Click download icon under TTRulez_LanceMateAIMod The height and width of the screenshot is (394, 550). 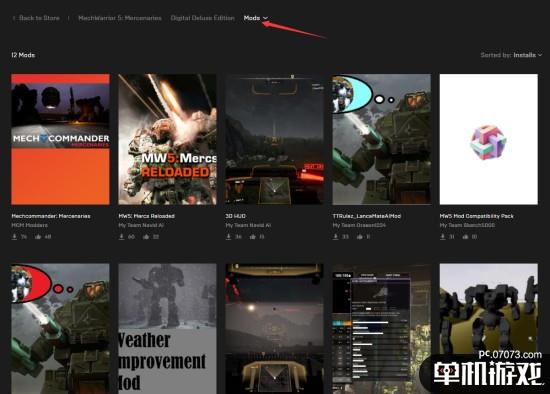click(336, 237)
